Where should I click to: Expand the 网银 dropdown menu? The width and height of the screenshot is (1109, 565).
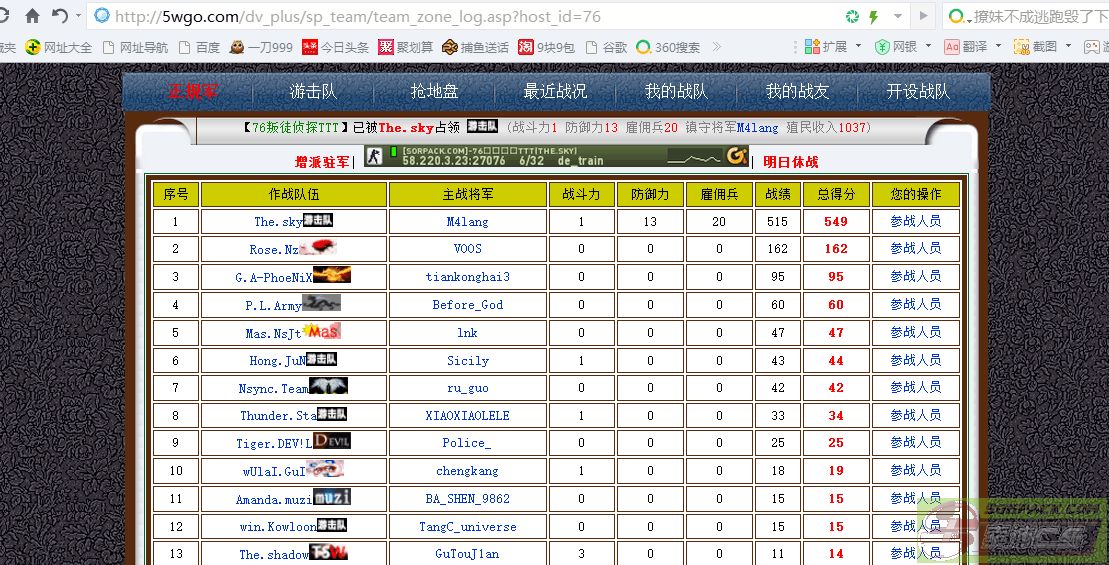coord(903,47)
